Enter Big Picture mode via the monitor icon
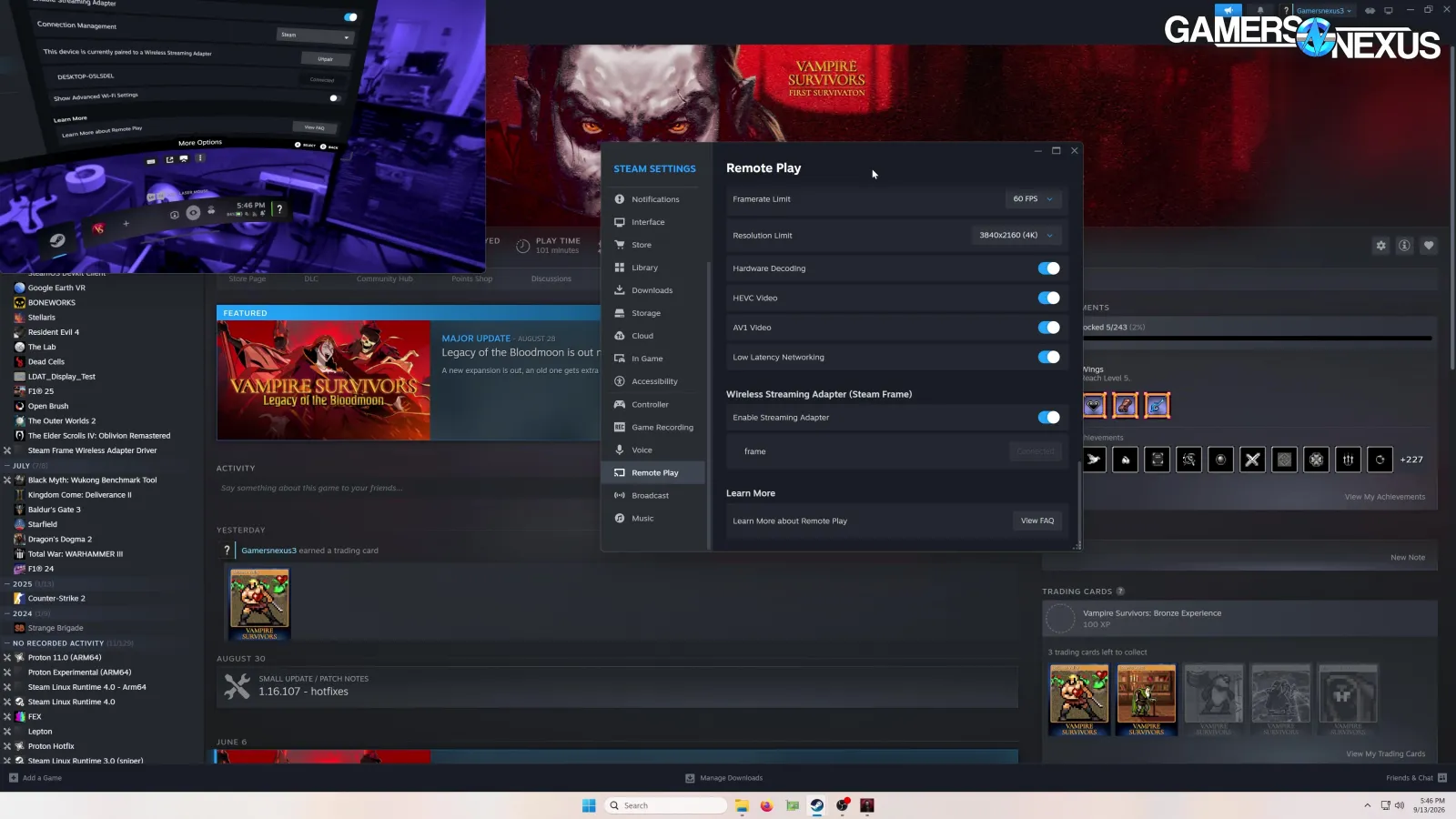This screenshot has height=819, width=1456. tap(1389, 10)
